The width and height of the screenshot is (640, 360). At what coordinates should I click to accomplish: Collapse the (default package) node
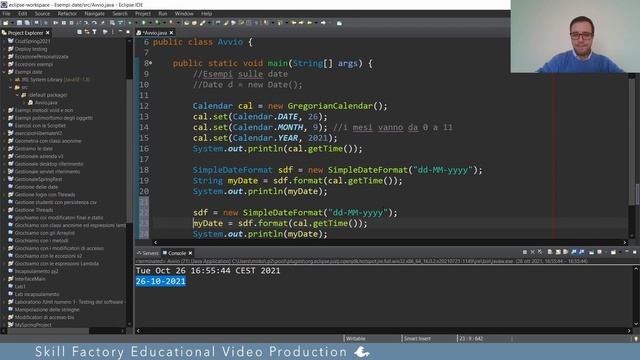pyautogui.click(x=18, y=95)
